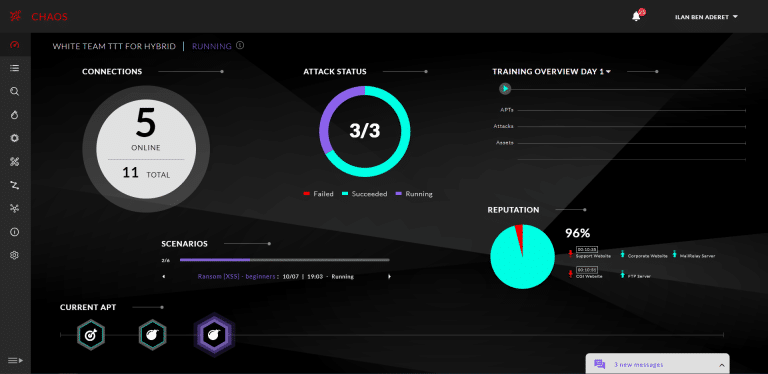Open the info circle sidebar icon

(14, 232)
